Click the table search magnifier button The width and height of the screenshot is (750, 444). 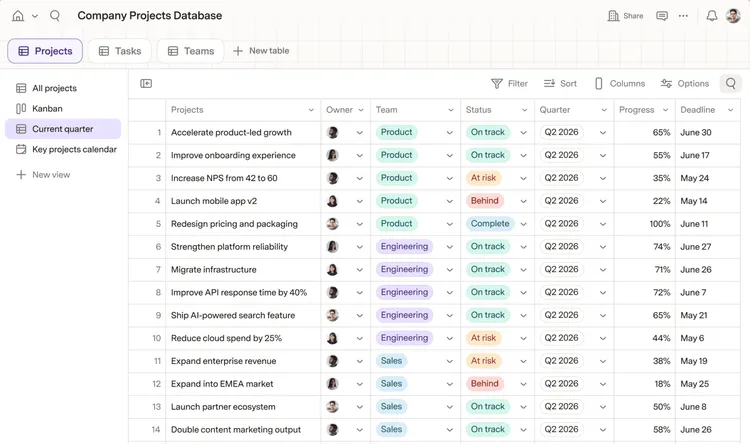(x=730, y=84)
